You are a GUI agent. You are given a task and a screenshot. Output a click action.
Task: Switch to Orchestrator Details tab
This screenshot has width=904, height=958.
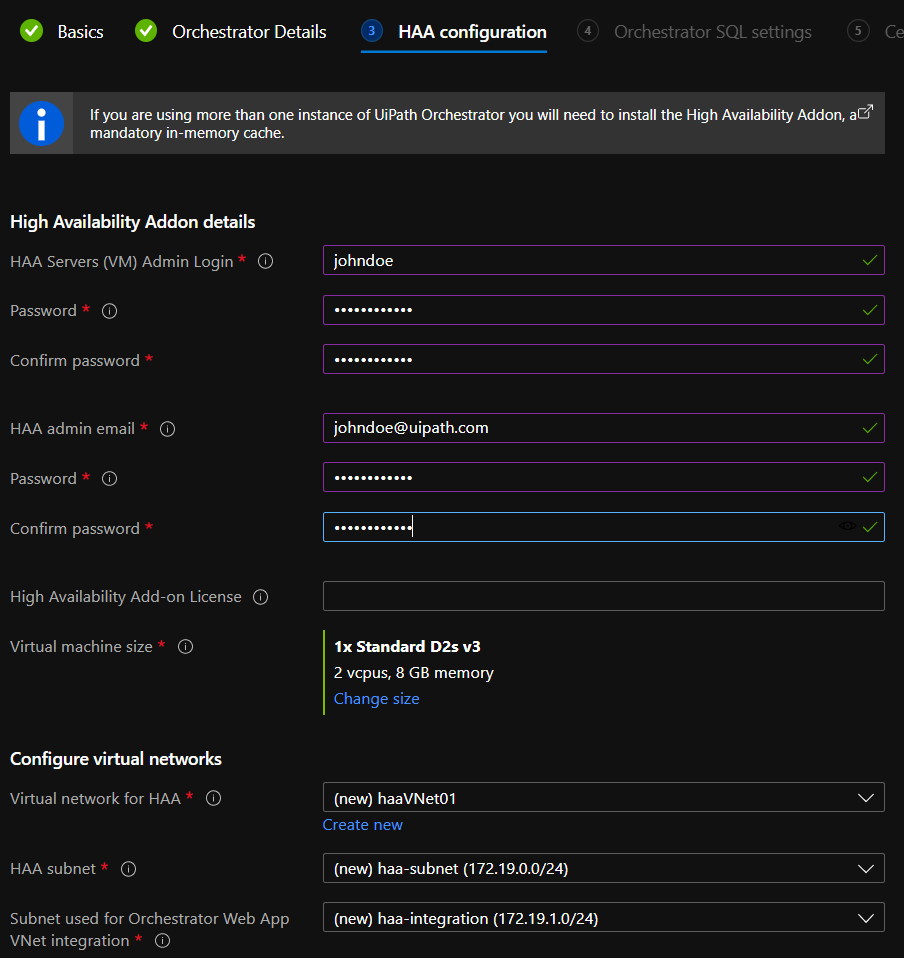point(232,32)
